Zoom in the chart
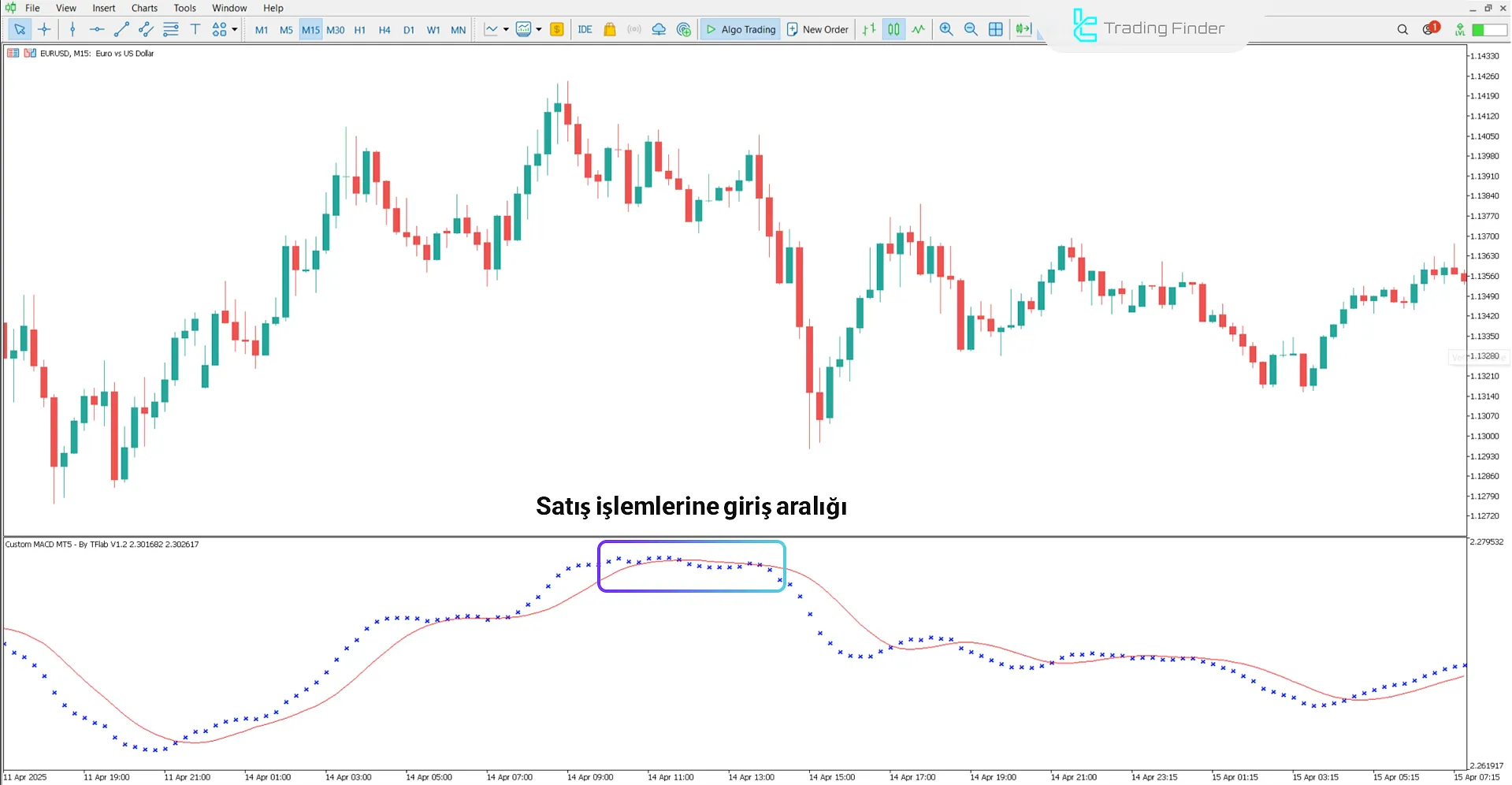Screen dimensions: 1512x785 [946, 29]
